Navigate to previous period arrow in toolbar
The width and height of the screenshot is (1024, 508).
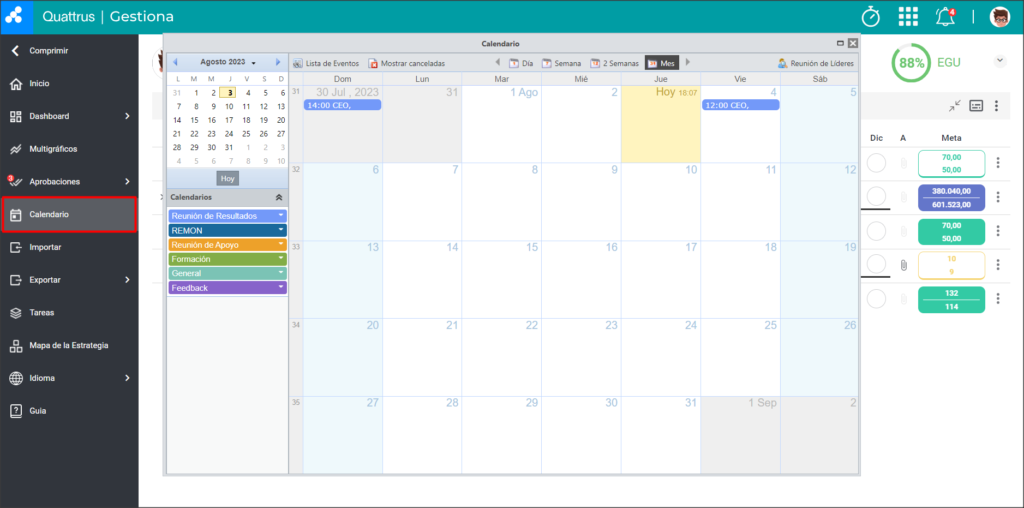click(498, 63)
